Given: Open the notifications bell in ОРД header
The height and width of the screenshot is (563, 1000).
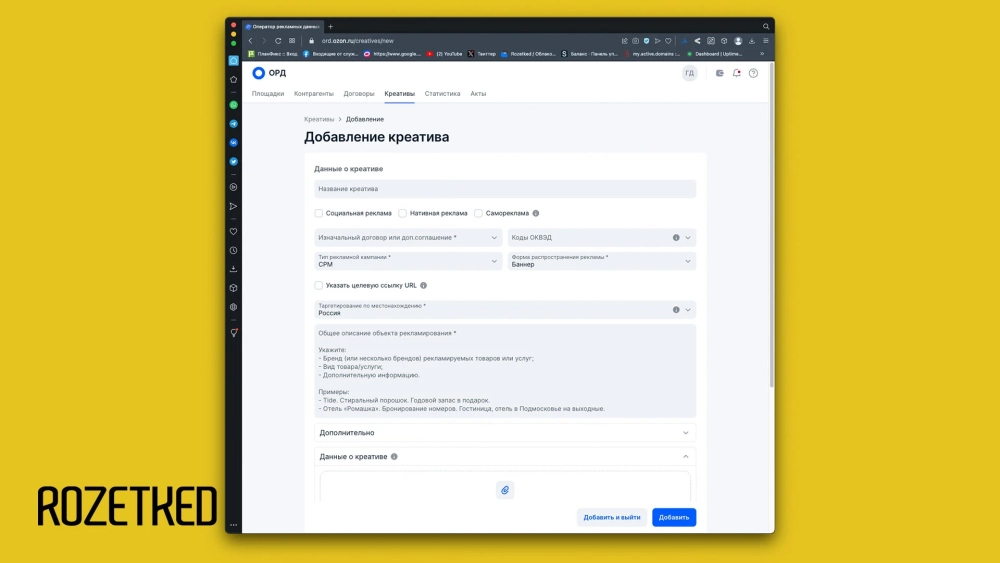Looking at the screenshot, I should point(737,73).
